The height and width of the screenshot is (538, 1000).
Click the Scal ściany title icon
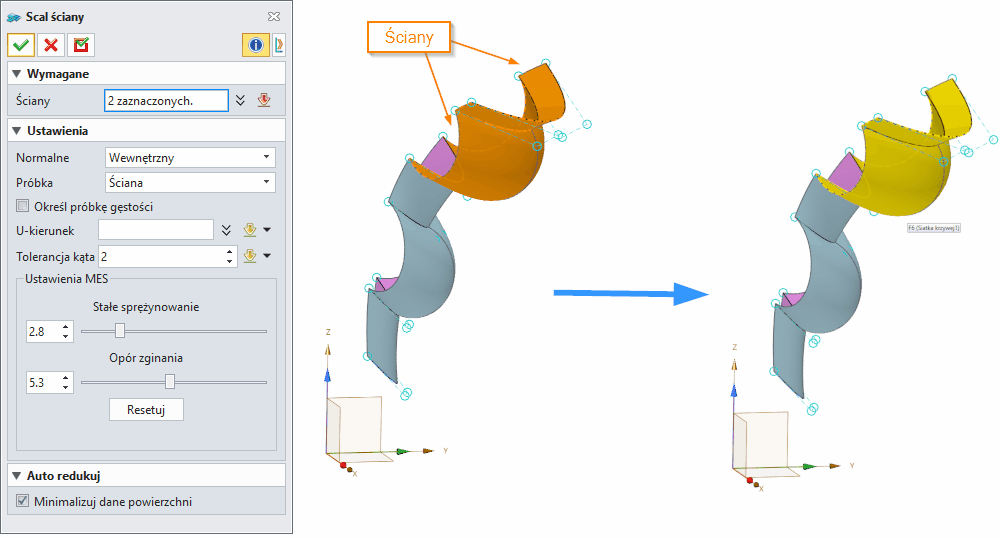tap(13, 17)
